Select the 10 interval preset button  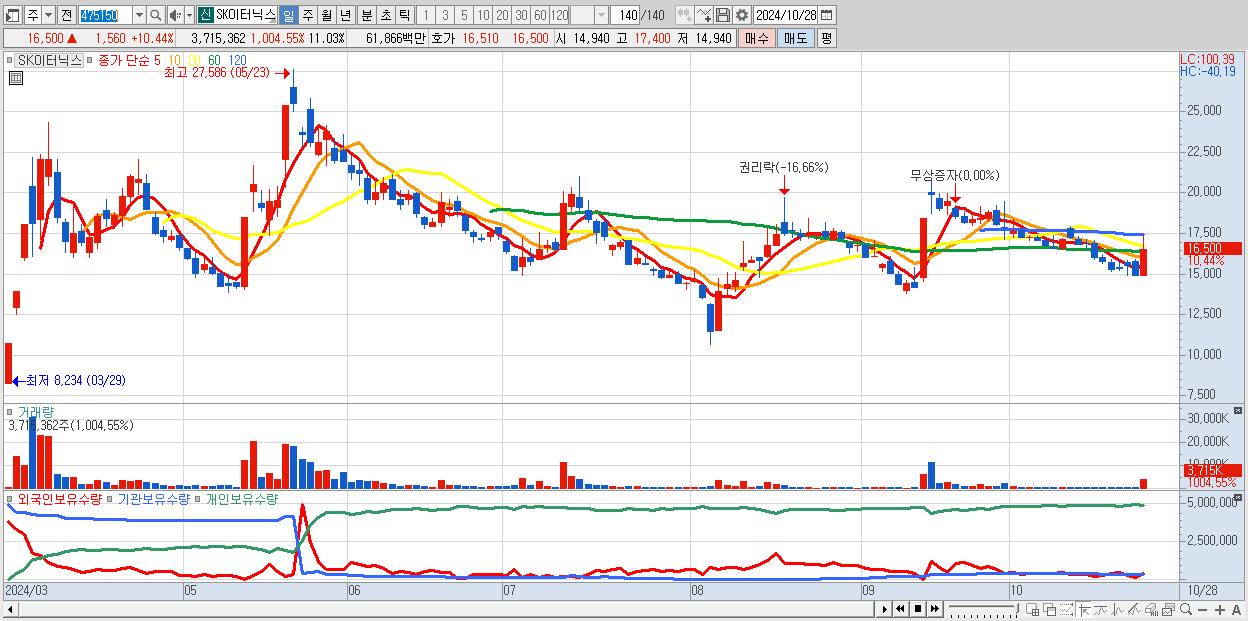pyautogui.click(x=483, y=15)
